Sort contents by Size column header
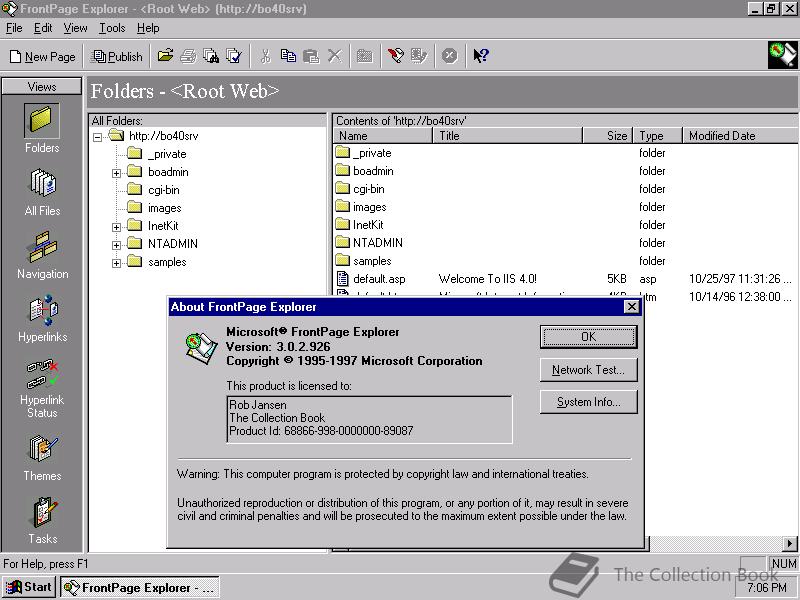 (x=608, y=136)
